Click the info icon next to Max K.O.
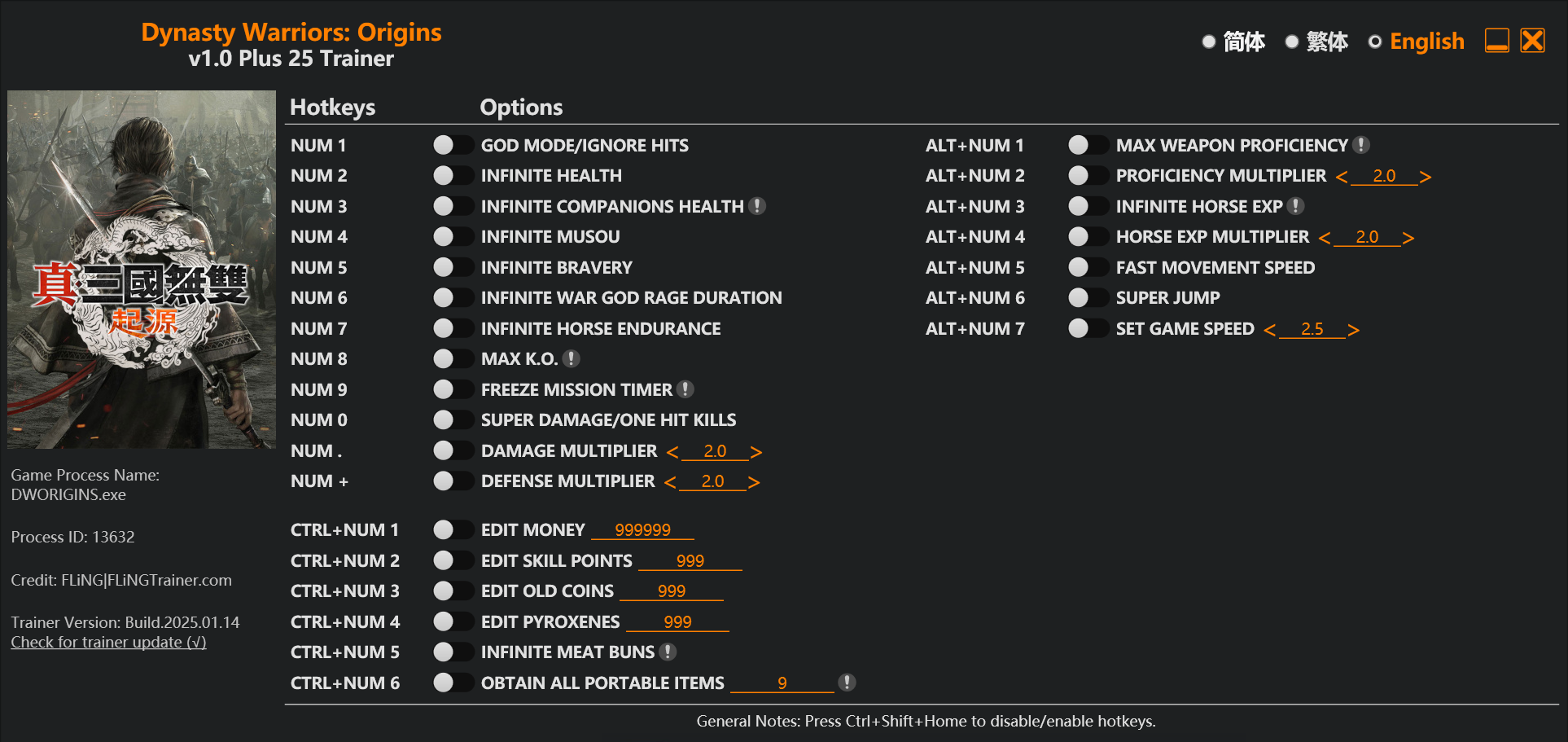1568x742 pixels. pyautogui.click(x=572, y=358)
